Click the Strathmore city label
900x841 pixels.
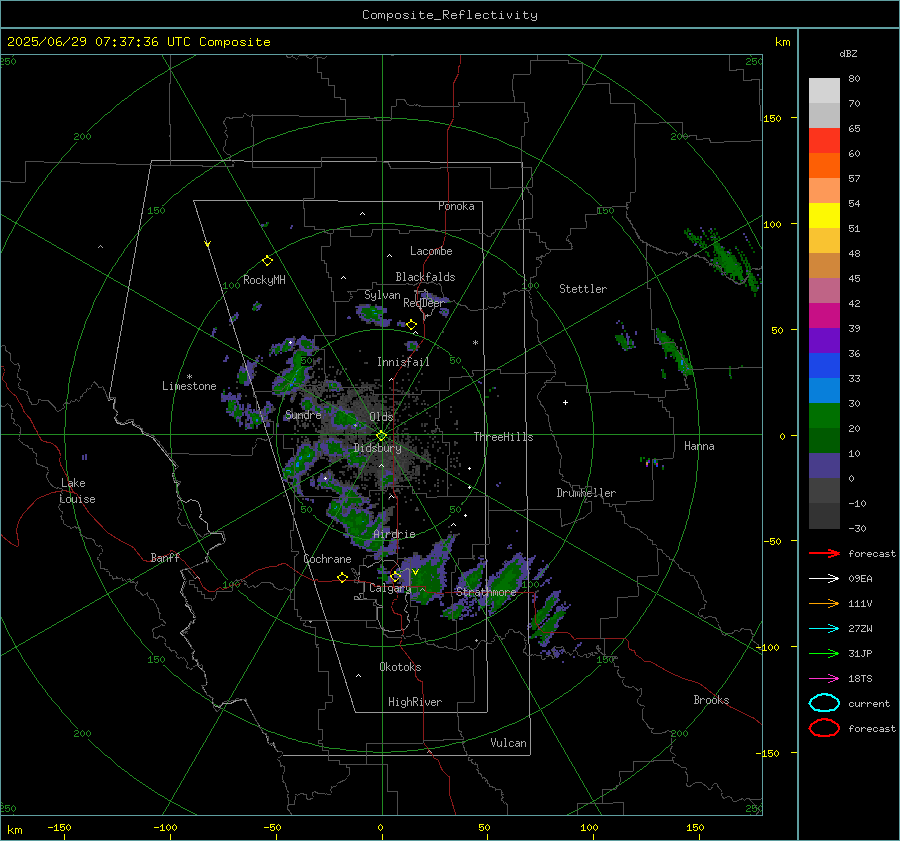click(486, 591)
